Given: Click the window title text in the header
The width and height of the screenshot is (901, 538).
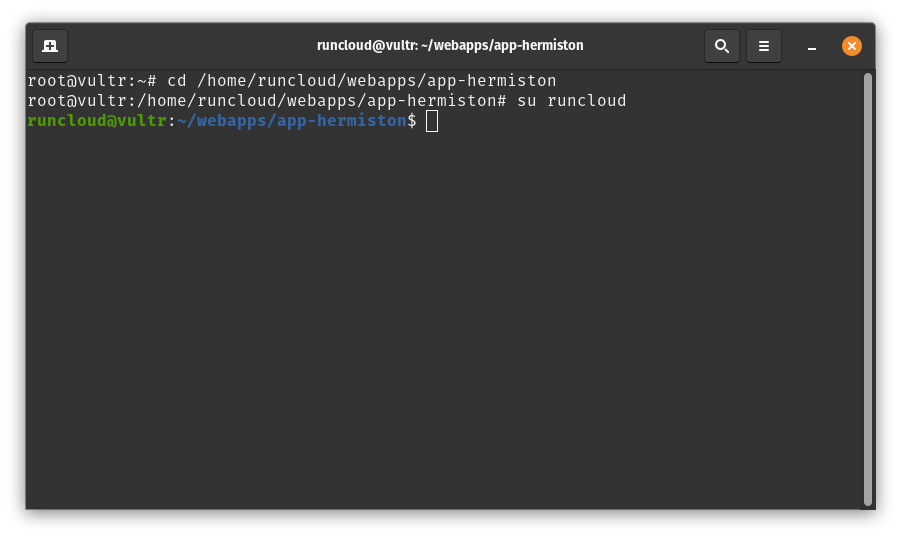Looking at the screenshot, I should (x=450, y=46).
